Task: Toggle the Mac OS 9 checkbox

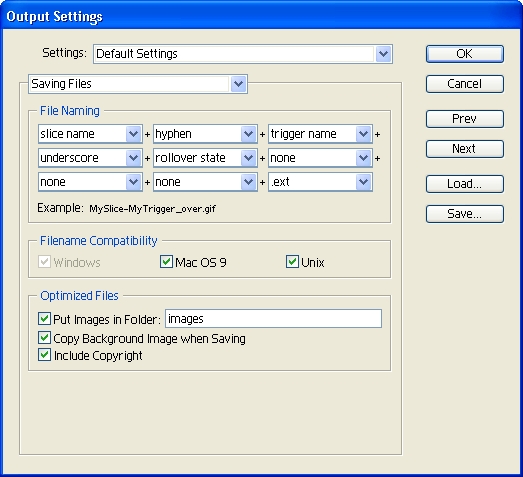Action: click(x=166, y=262)
